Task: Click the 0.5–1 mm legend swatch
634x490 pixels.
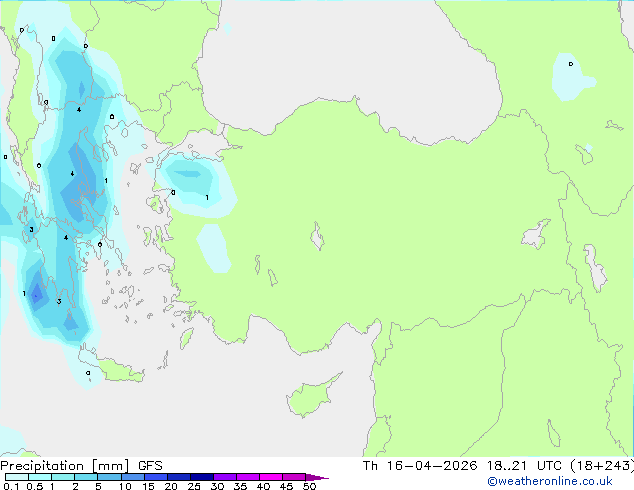Action: 40,477
